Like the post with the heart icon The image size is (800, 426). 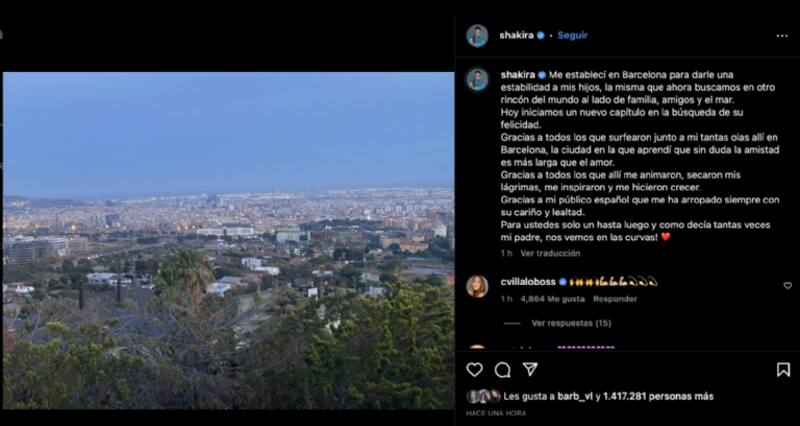pos(474,370)
